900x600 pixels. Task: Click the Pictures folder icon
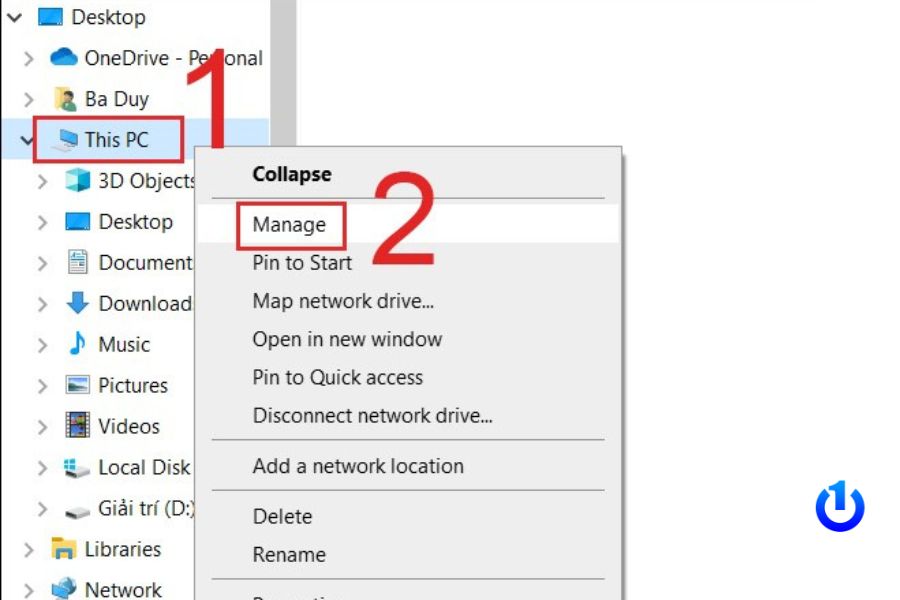click(x=77, y=385)
